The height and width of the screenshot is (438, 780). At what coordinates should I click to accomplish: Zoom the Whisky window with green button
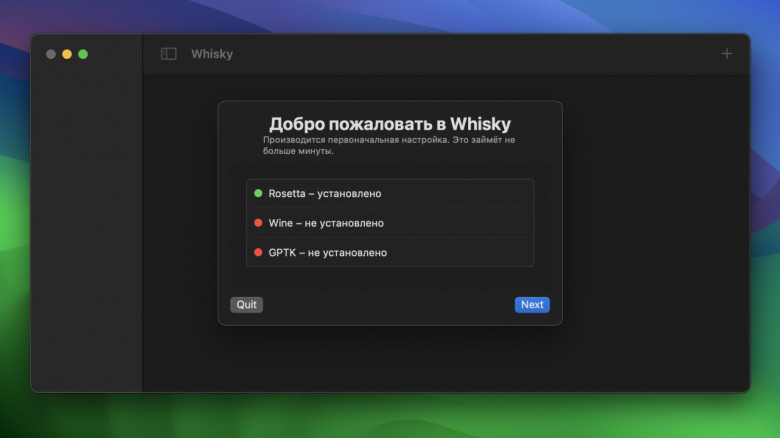(83, 54)
